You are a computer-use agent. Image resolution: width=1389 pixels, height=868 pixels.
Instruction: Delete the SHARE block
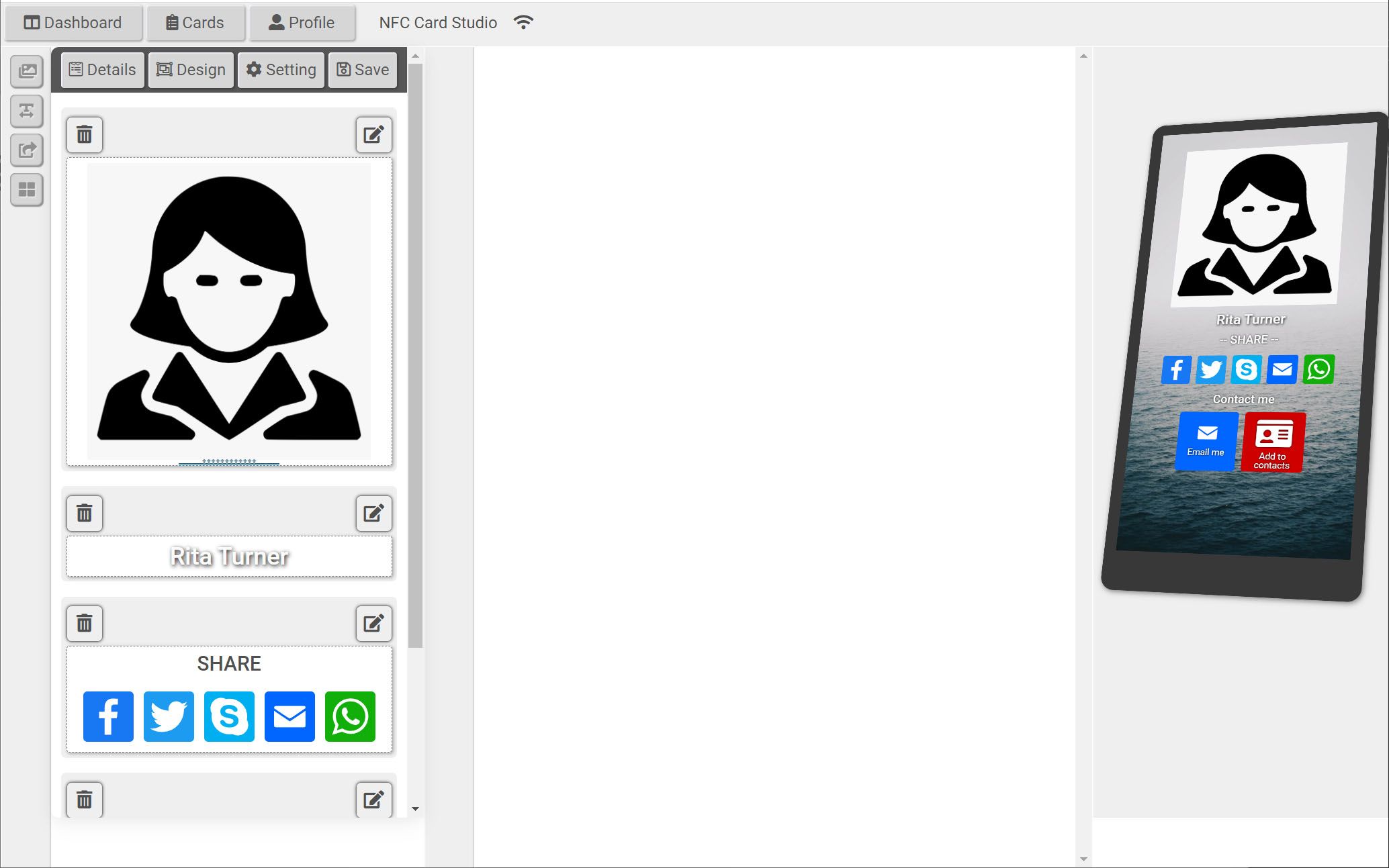85,624
